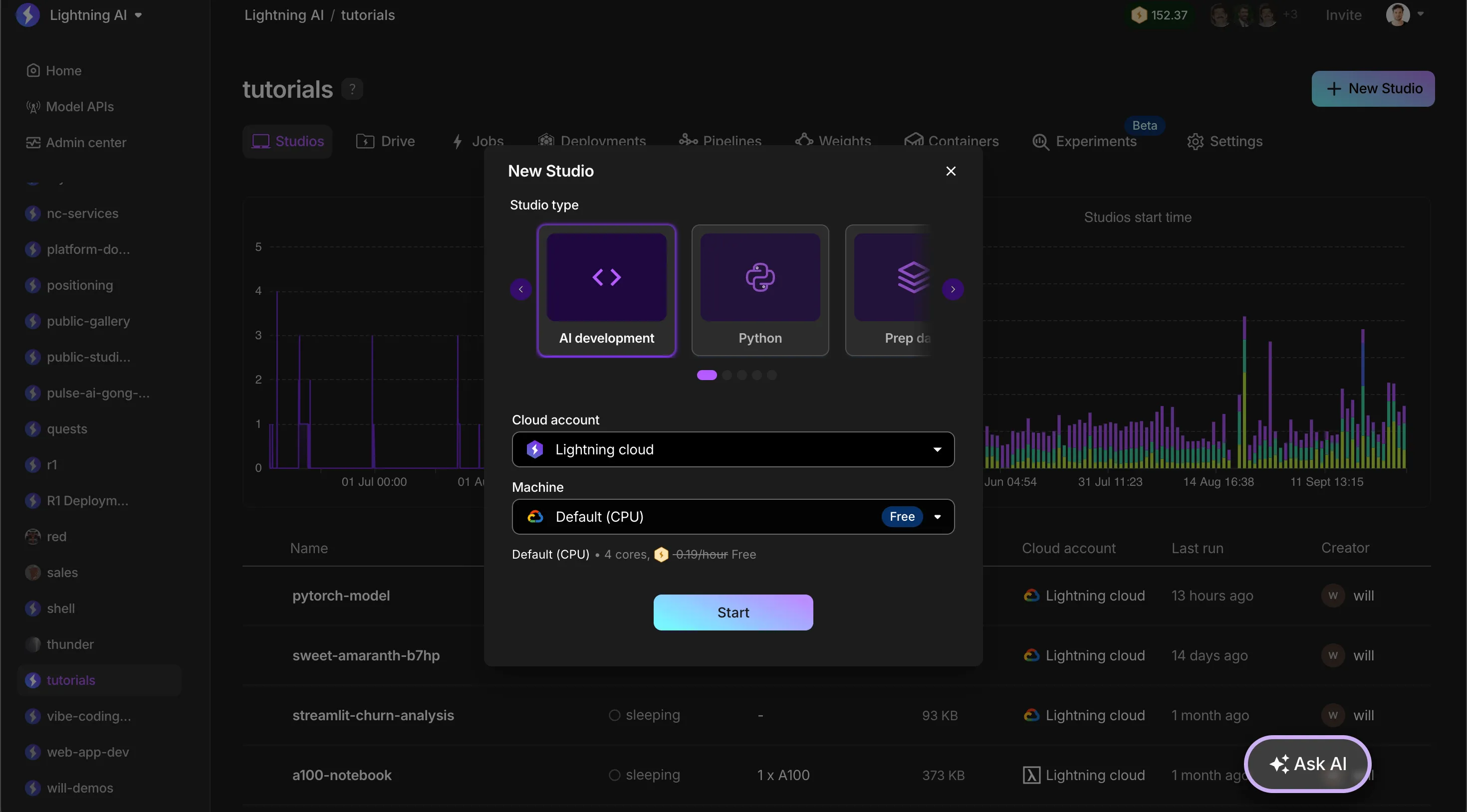Select the tutorials teamspace in the sidebar
This screenshot has height=812, width=1467.
99,680
